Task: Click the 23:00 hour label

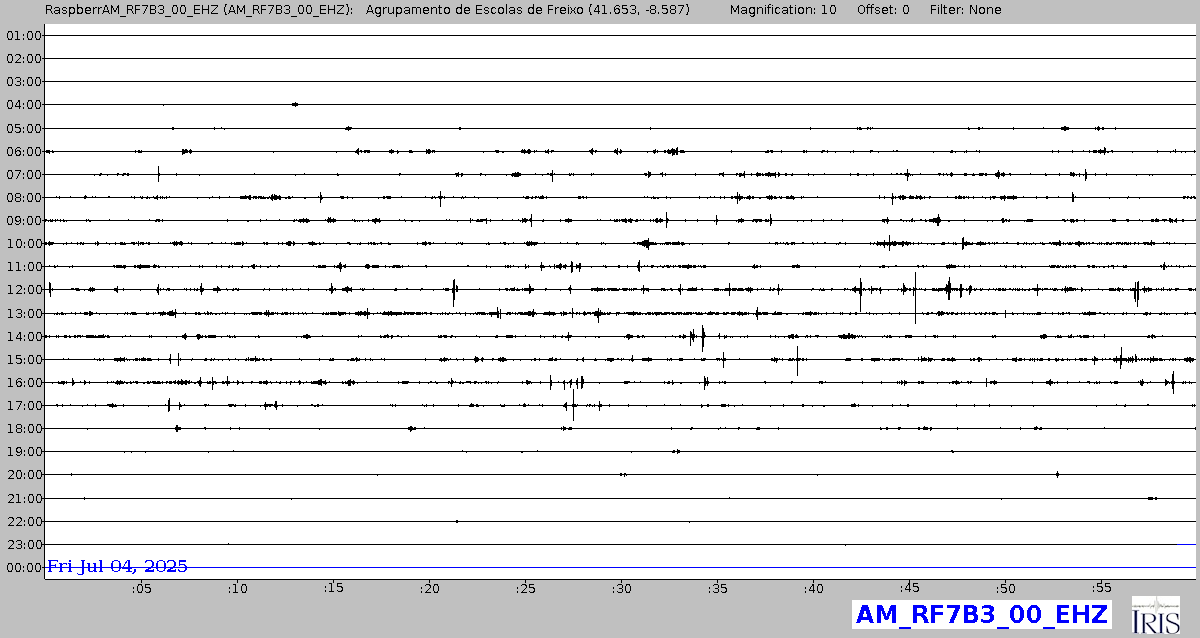Action: tap(23, 544)
